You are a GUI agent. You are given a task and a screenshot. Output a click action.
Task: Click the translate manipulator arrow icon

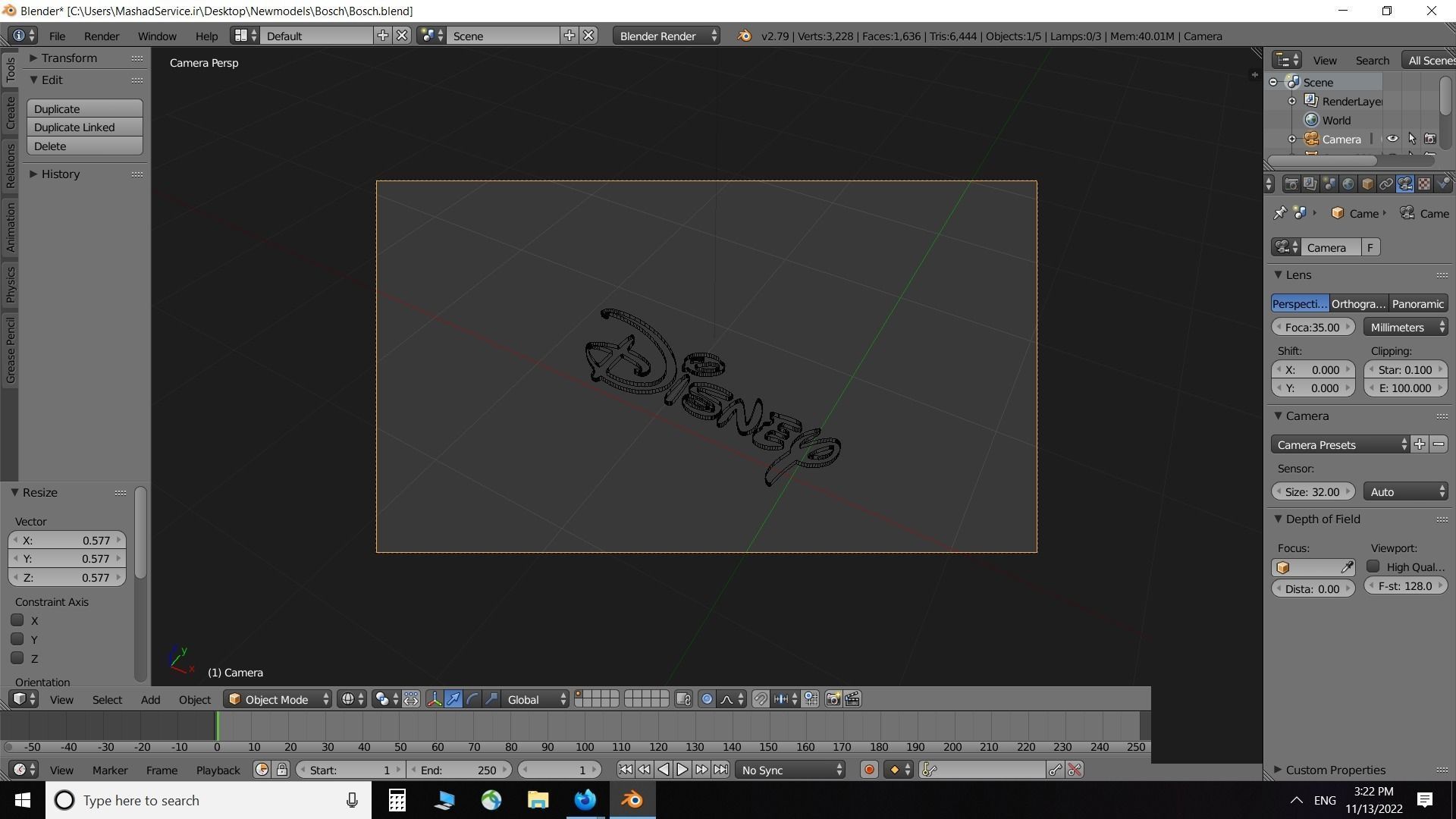[453, 699]
